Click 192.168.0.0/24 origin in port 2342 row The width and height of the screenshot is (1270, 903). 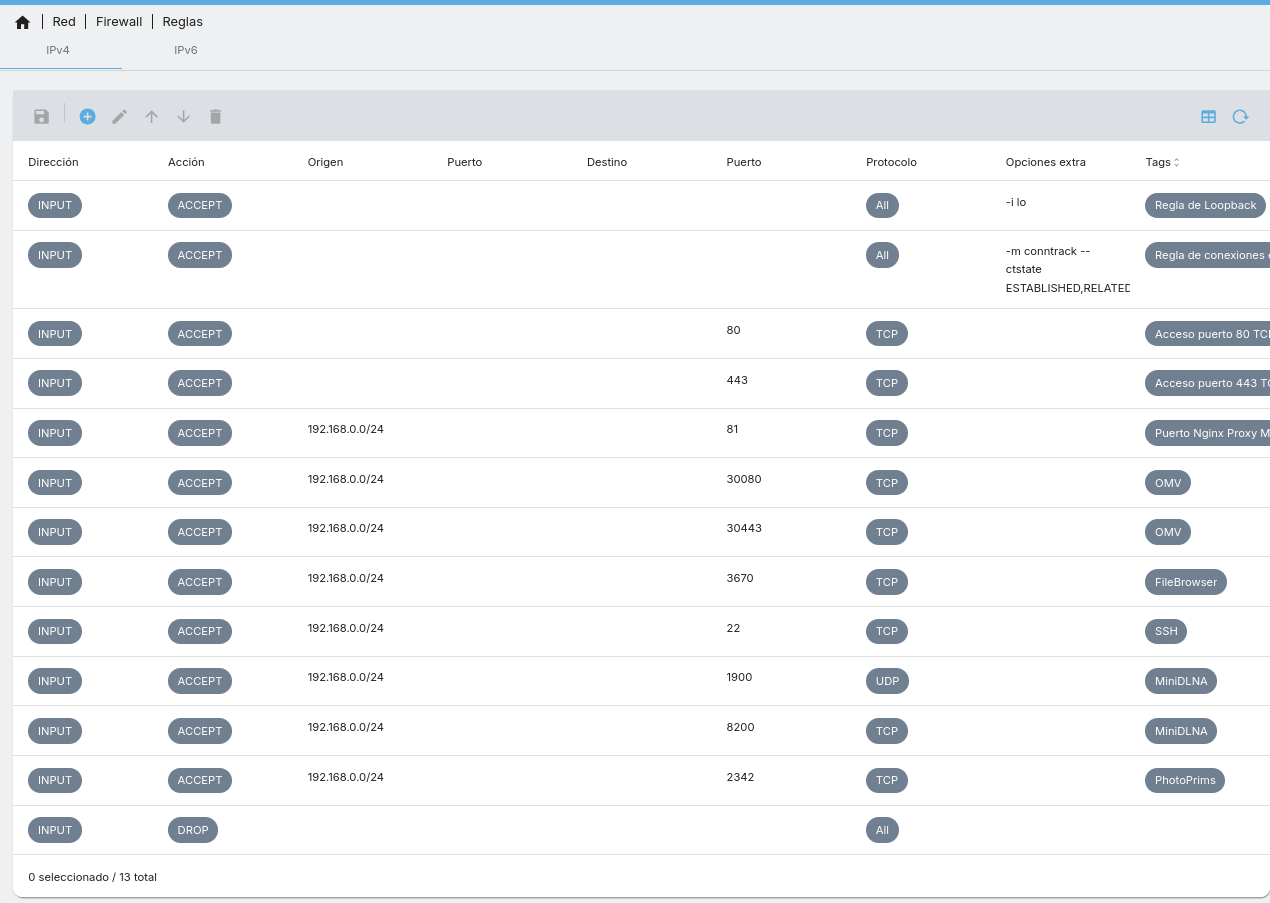(x=346, y=777)
